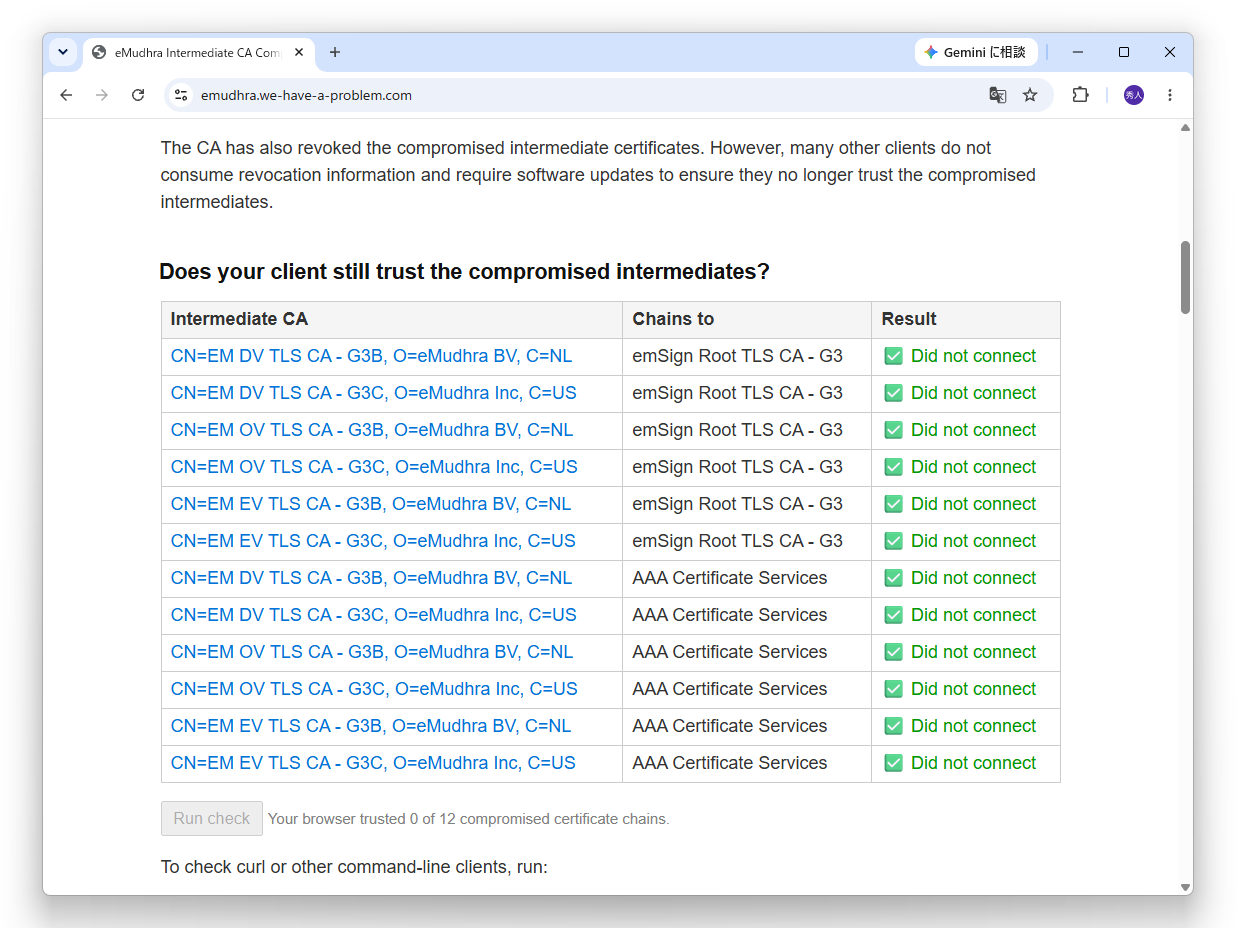Select the eMudhra Intermediate CA tab
The width and height of the screenshot is (1237, 928).
199,52
